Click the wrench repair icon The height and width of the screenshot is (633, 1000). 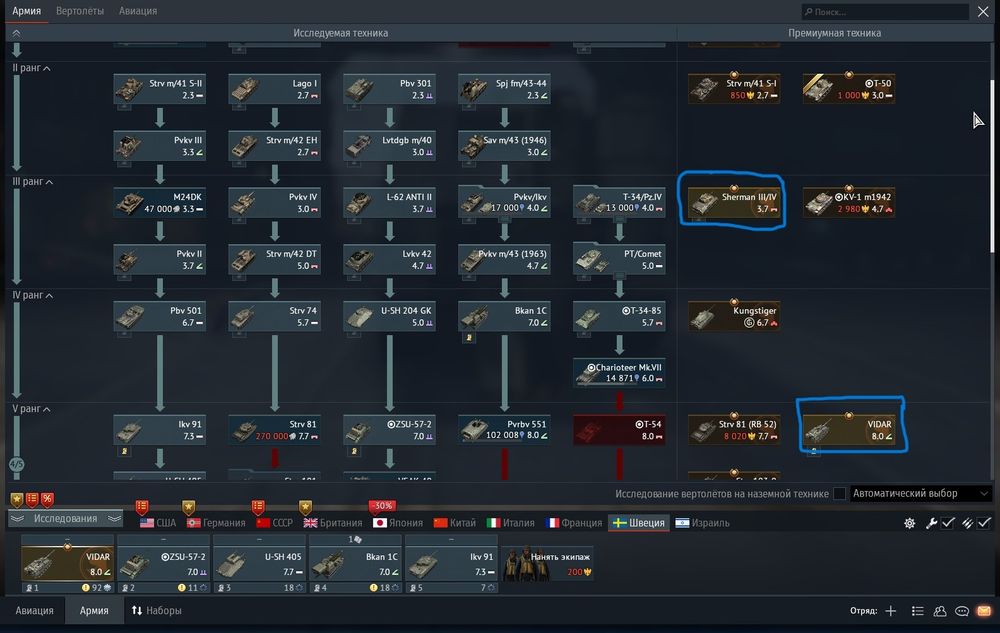point(931,523)
